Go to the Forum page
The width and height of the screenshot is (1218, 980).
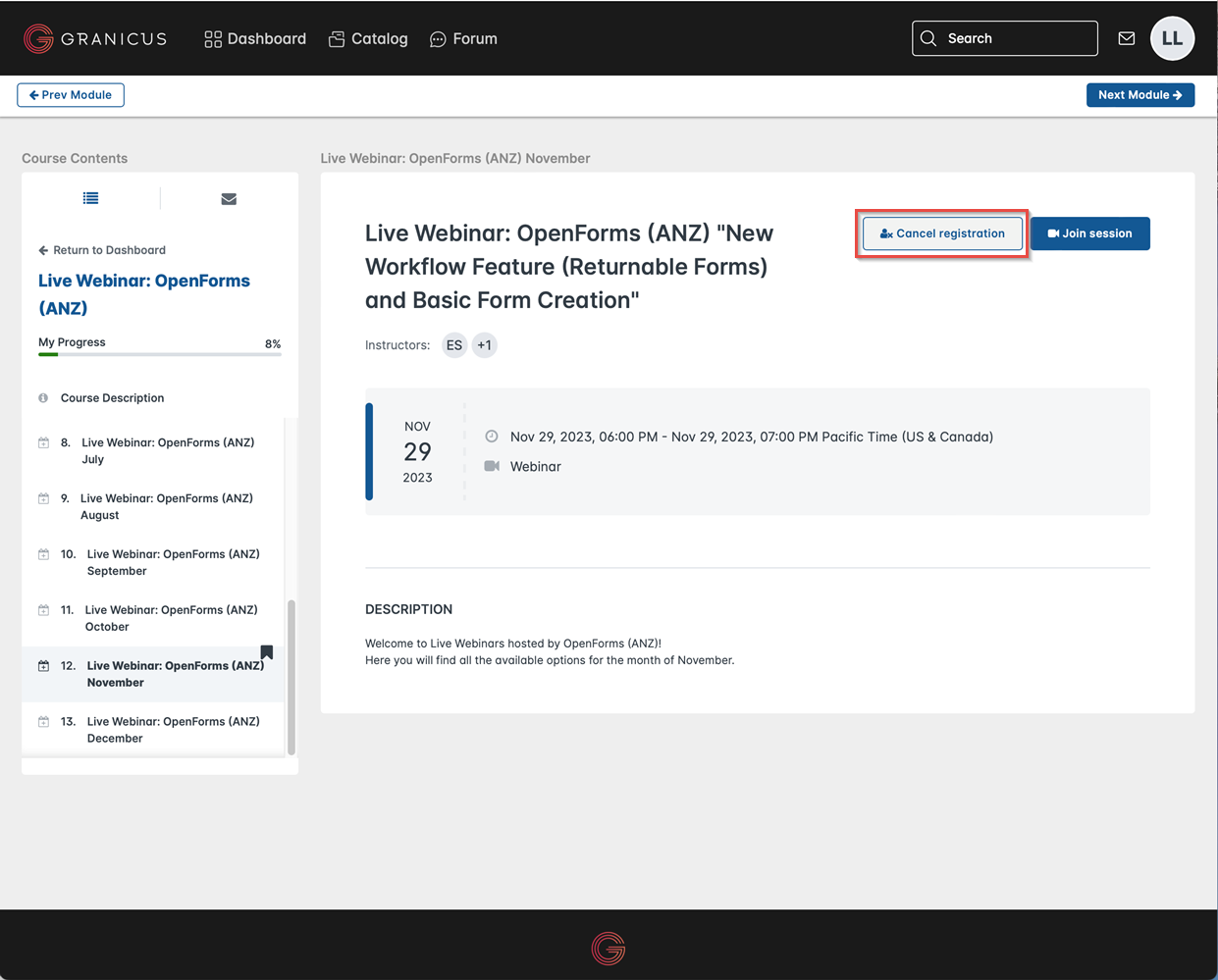[x=463, y=39]
